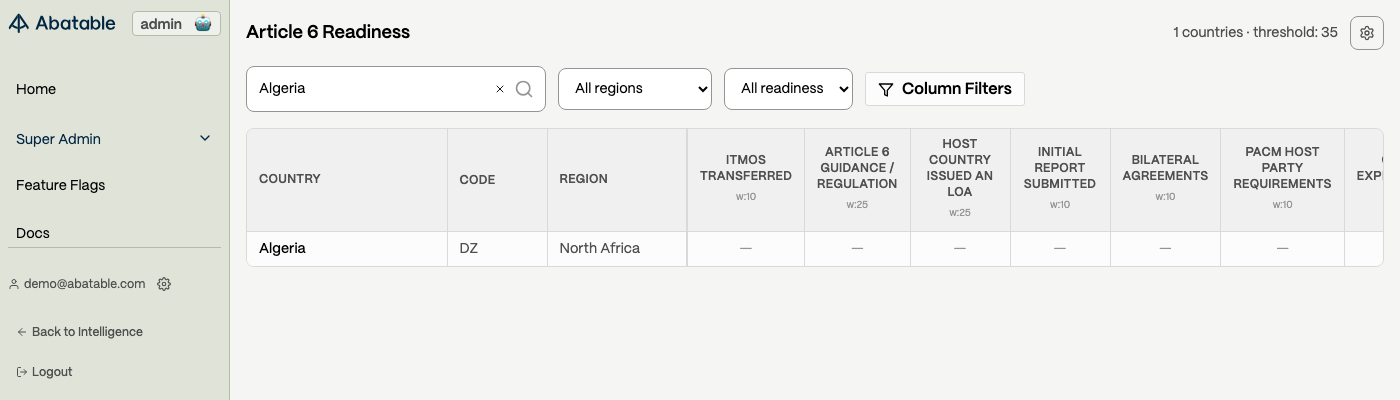Click the Host Country Issued LOA header
1400x400 pixels.
tap(960, 168)
